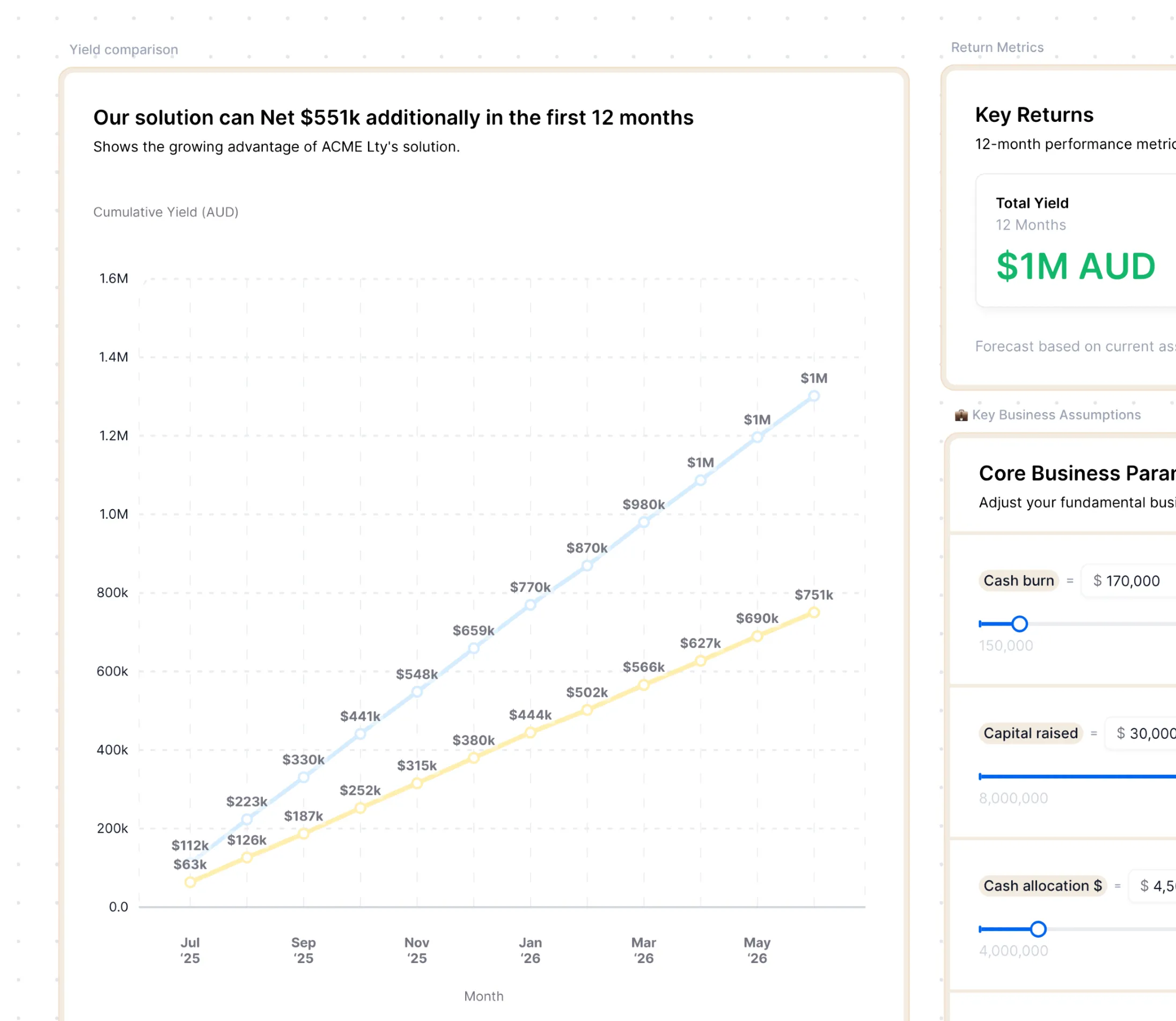This screenshot has height=1021, width=1176.
Task: Click the $548k blue data point
Action: click(x=417, y=692)
